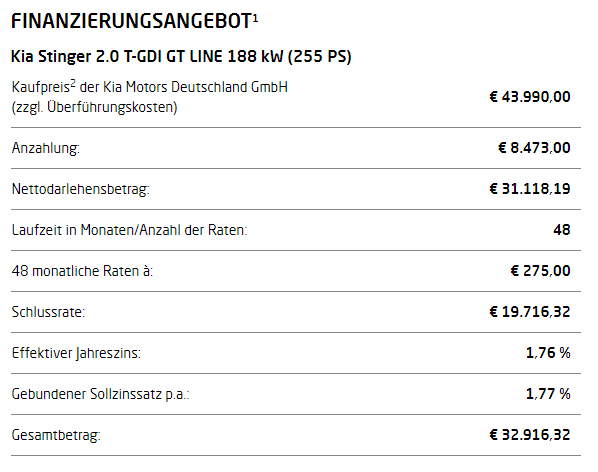Screen dimensions: 598x472
Task: Click the Effektiver Jahreszins label
Action: click(x=76, y=353)
